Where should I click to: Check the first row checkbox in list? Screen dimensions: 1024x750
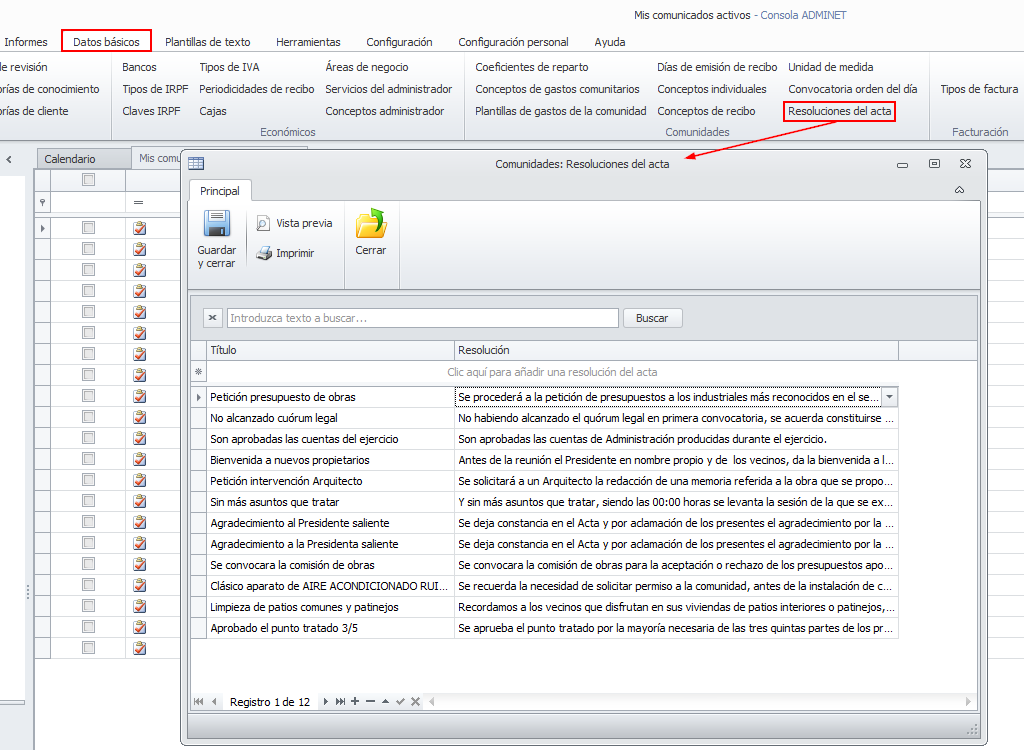point(88,228)
